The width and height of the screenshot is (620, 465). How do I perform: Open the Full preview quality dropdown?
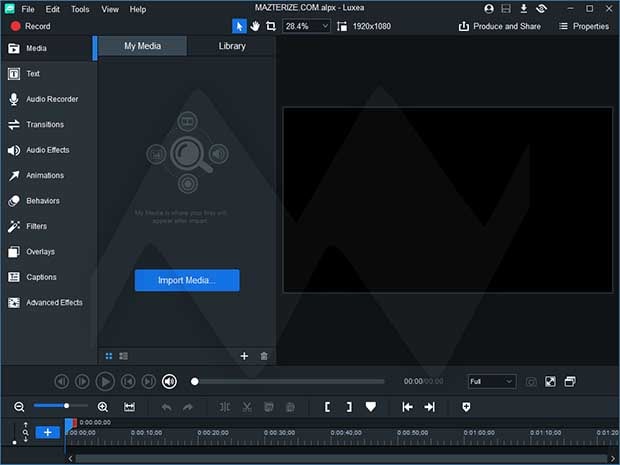491,382
